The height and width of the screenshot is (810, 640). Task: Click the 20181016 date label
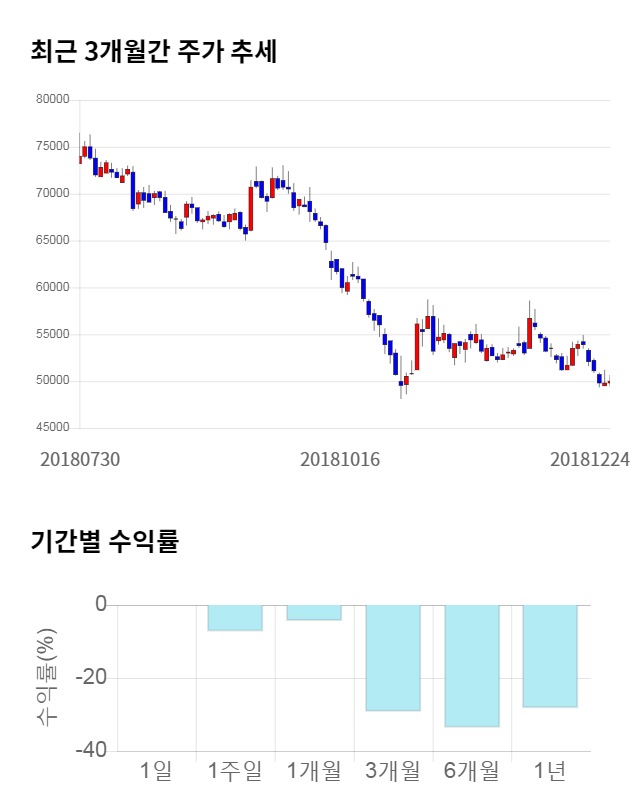[x=341, y=459]
